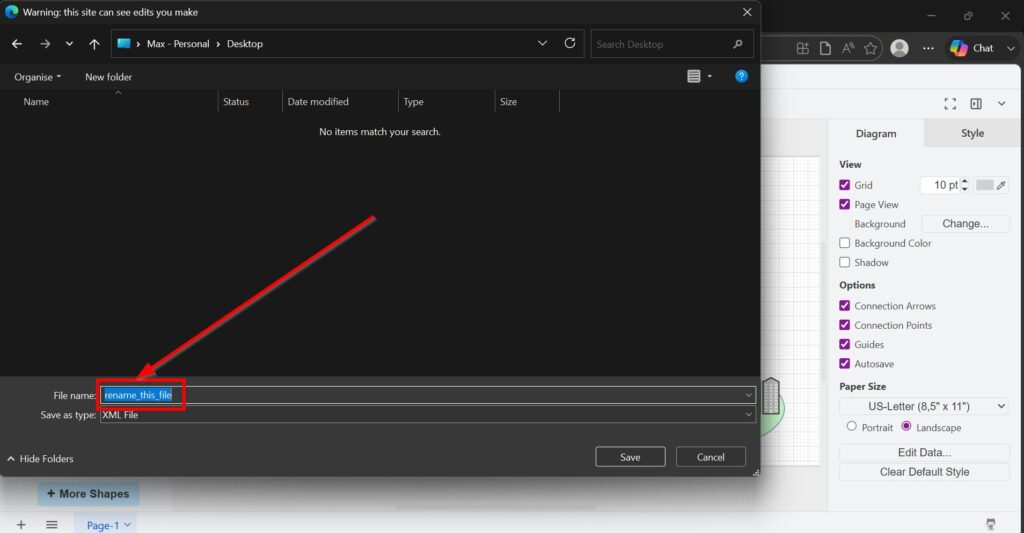Image resolution: width=1024 pixels, height=533 pixels.
Task: Sort by Type column
Action: click(413, 101)
